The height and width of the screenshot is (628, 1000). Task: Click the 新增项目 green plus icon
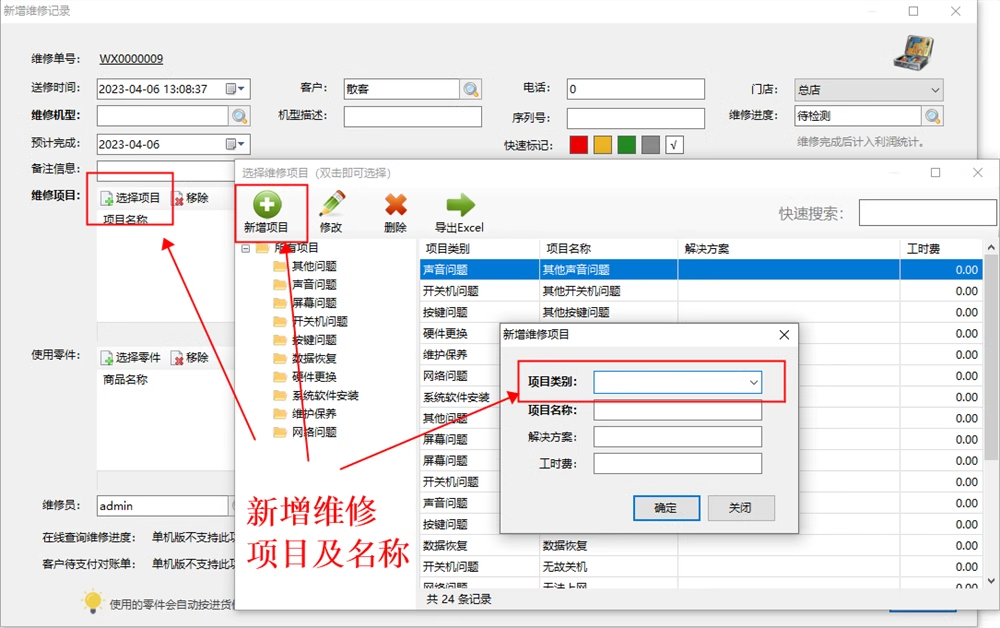pos(267,205)
